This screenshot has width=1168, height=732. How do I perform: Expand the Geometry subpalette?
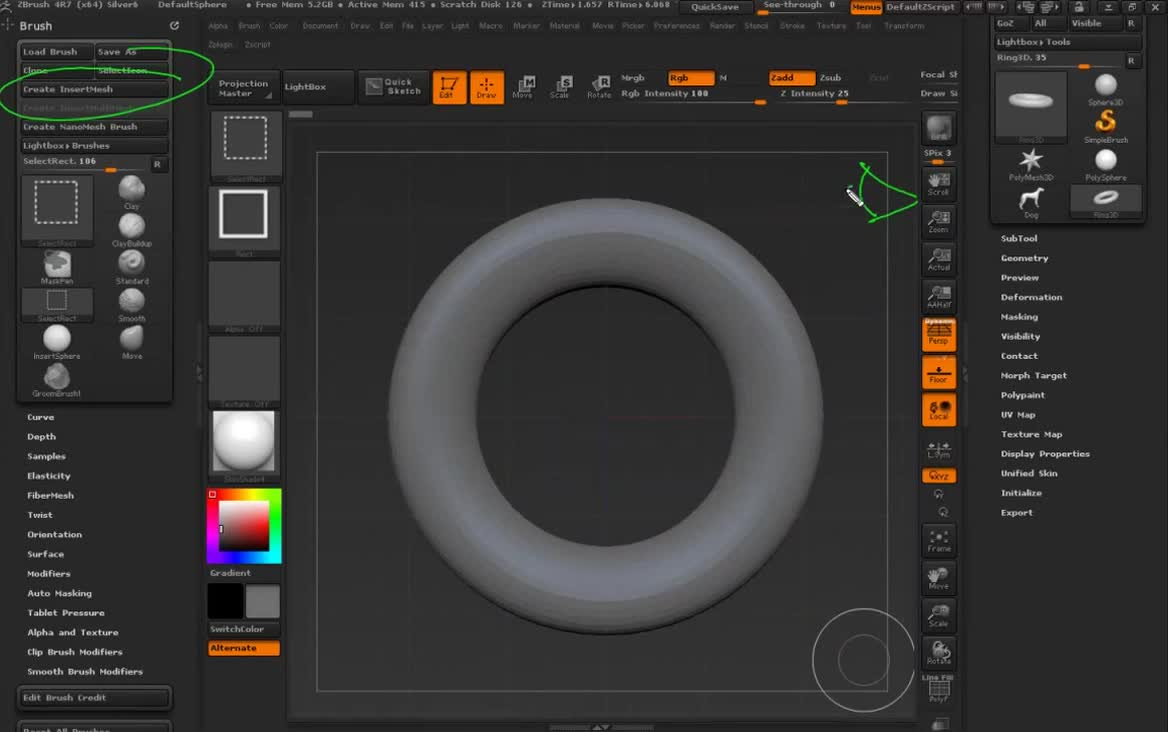1024,258
